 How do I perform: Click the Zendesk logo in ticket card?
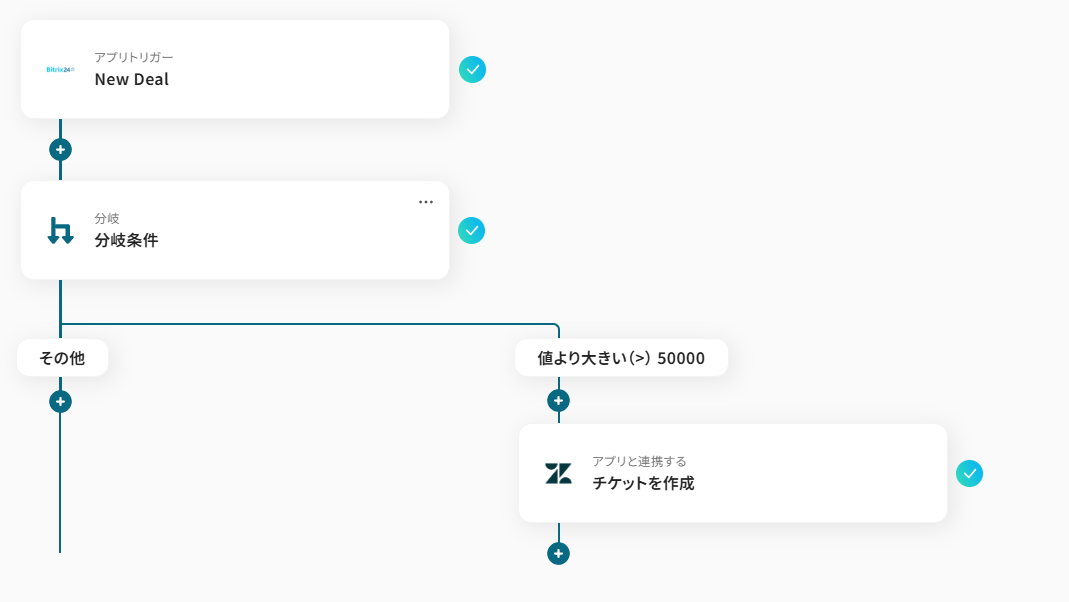[558, 473]
